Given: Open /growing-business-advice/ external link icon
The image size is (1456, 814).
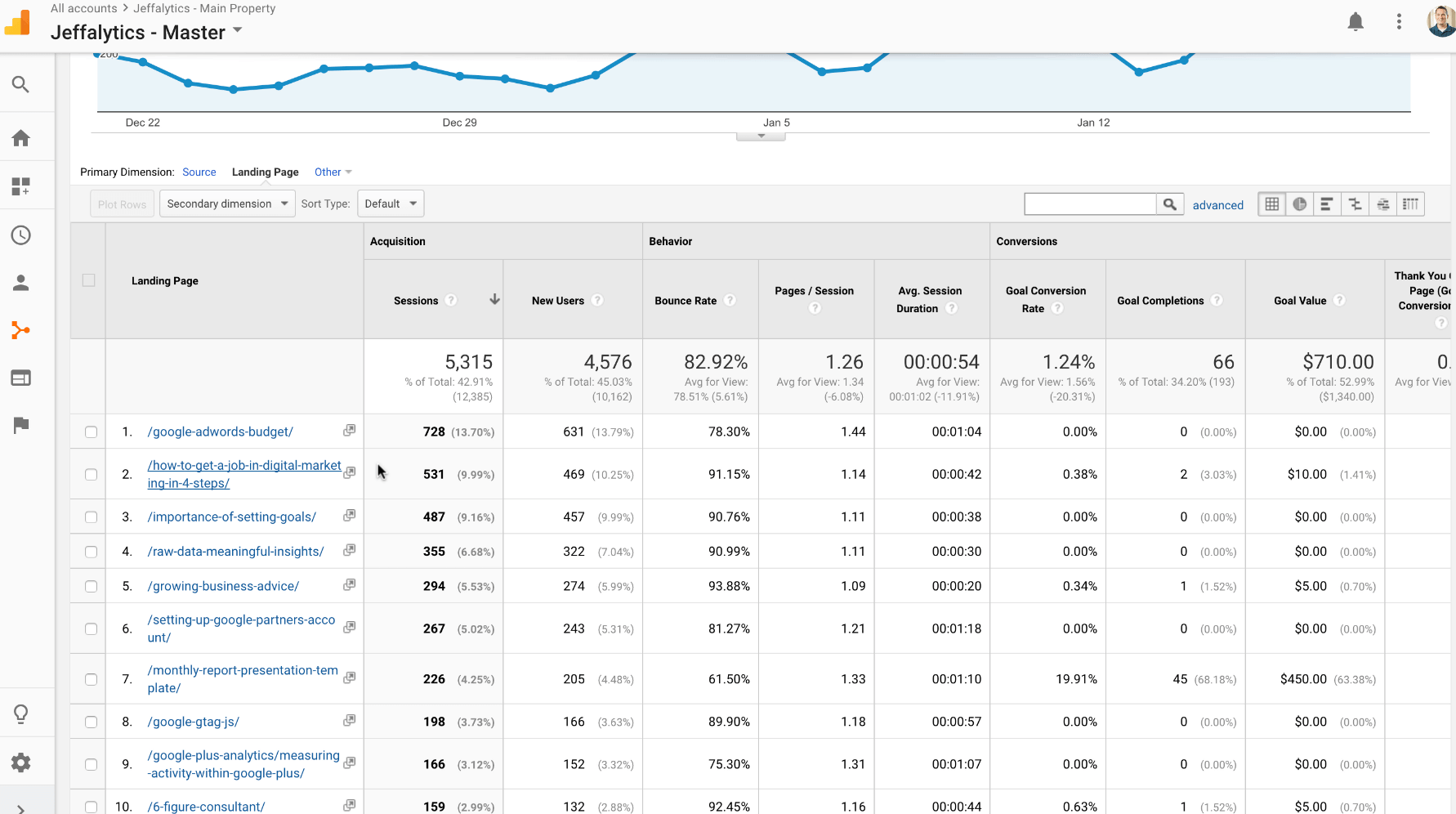Looking at the screenshot, I should pyautogui.click(x=349, y=584).
